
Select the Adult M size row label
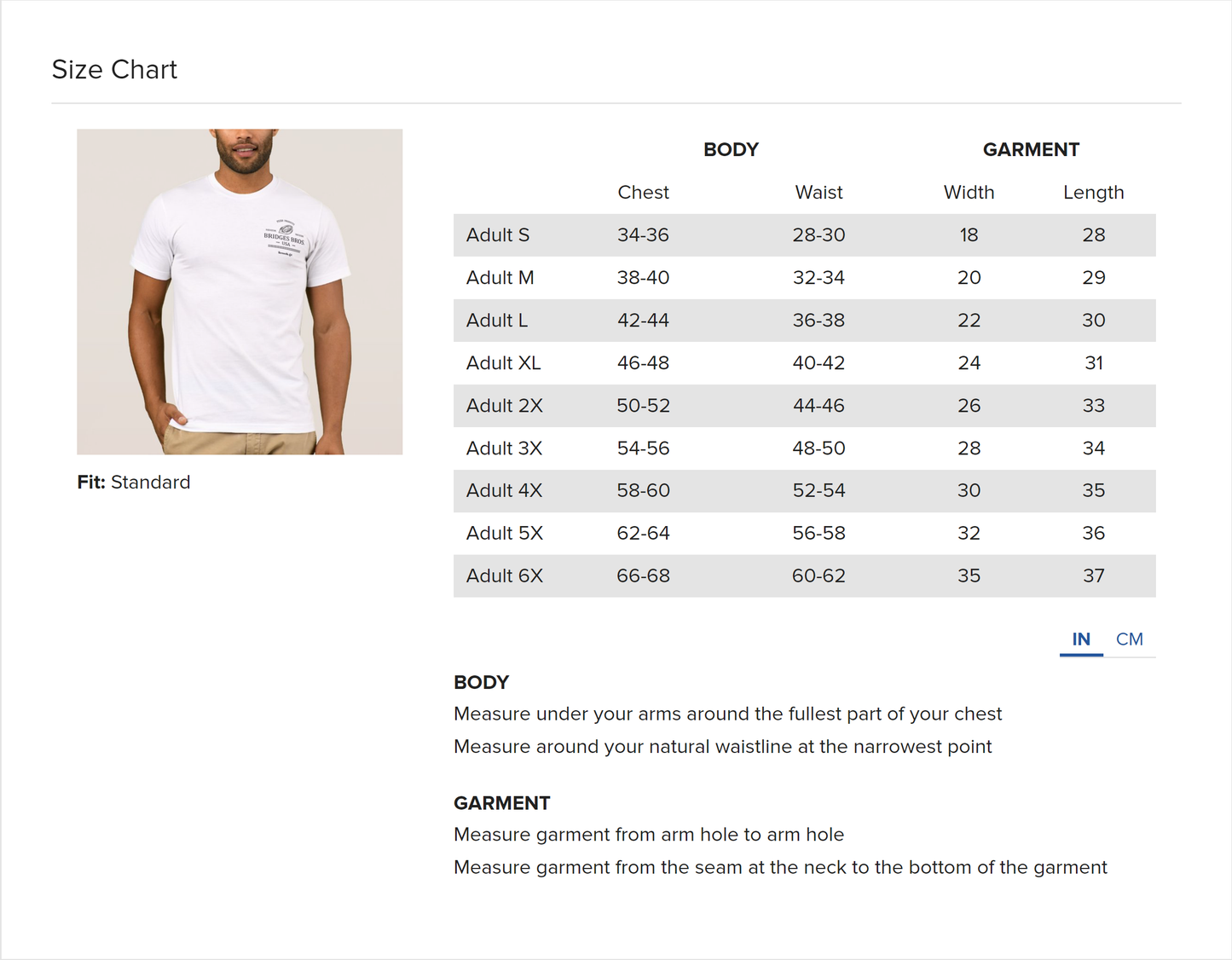500,278
